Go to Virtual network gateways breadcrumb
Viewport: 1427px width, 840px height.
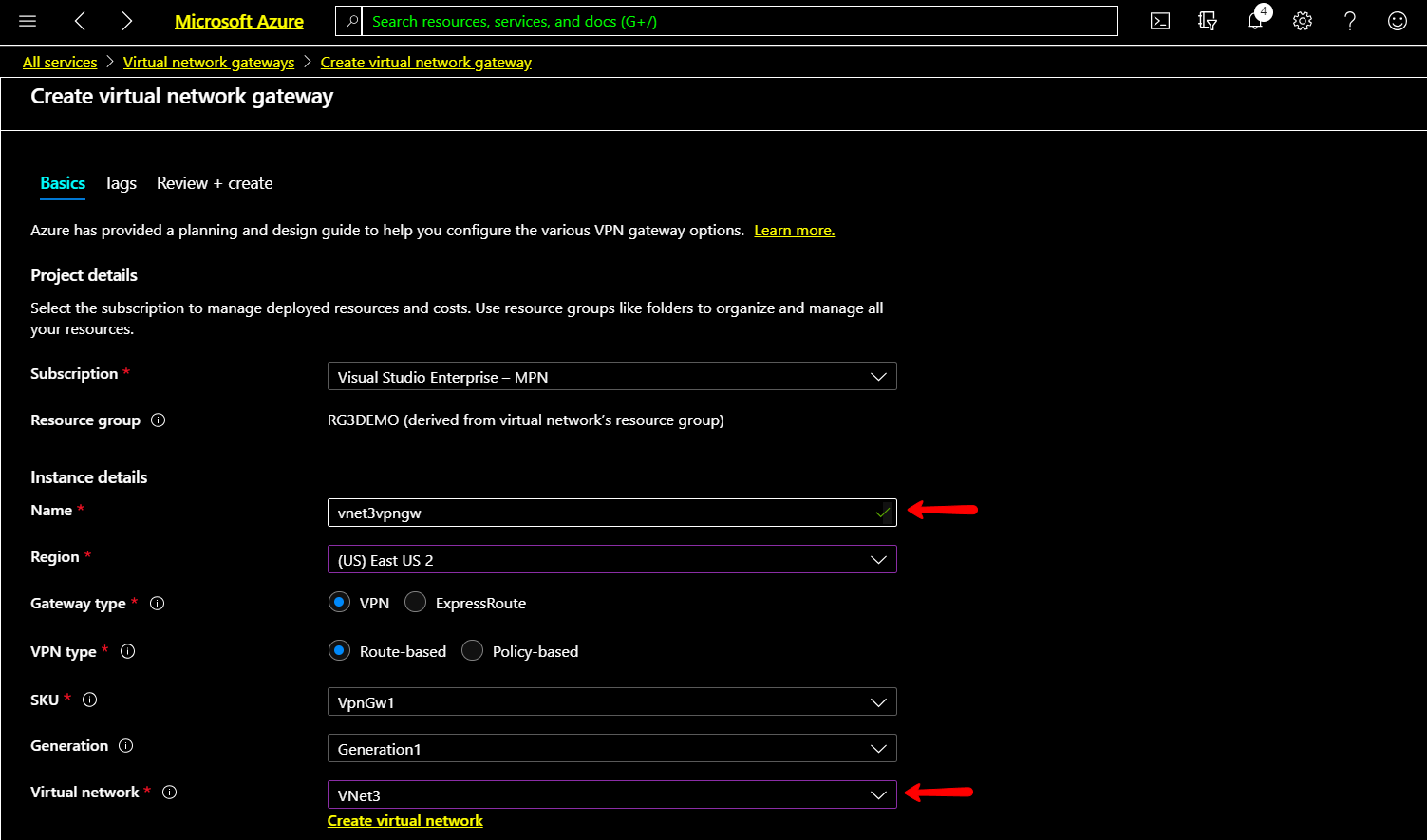pos(209,62)
